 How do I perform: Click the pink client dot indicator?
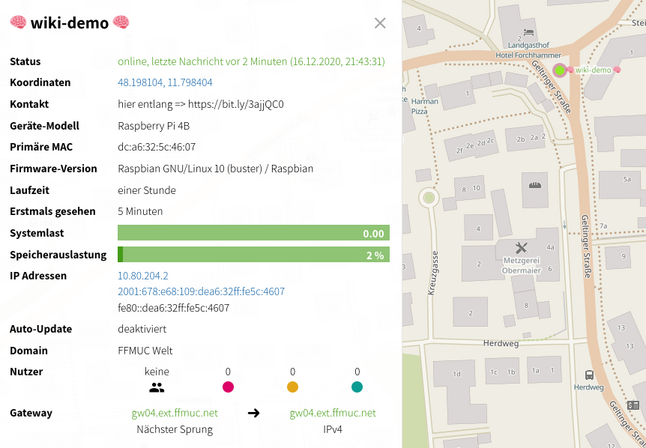[x=228, y=387]
